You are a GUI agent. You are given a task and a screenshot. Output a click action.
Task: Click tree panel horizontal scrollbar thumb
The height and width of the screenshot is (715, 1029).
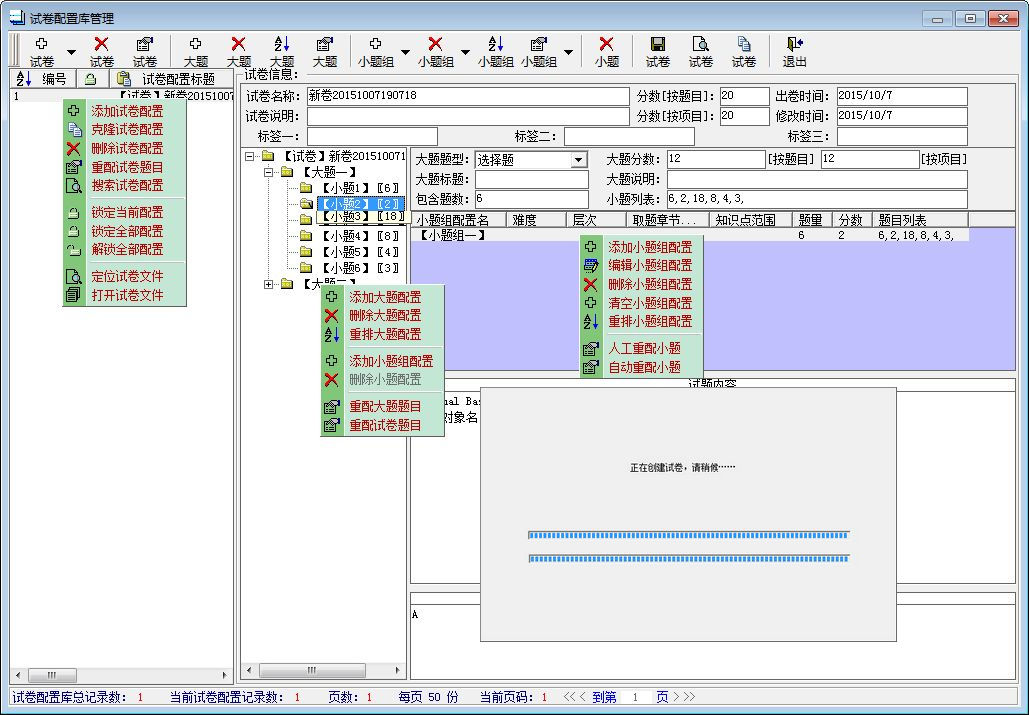click(312, 670)
